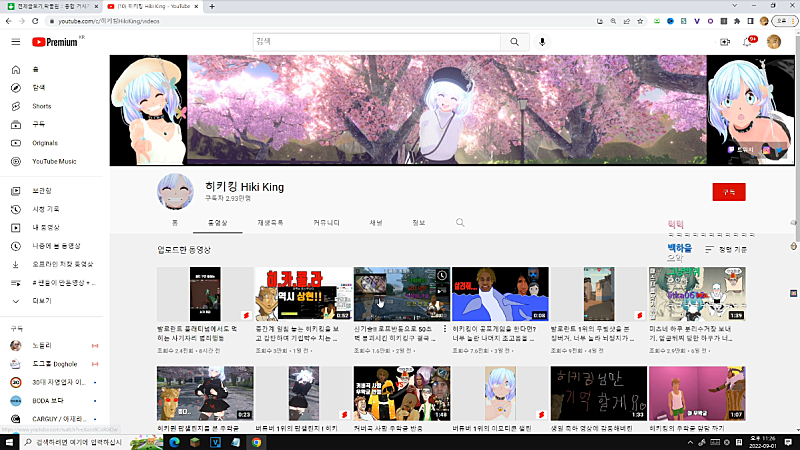Open the notifications bell

[747, 42]
